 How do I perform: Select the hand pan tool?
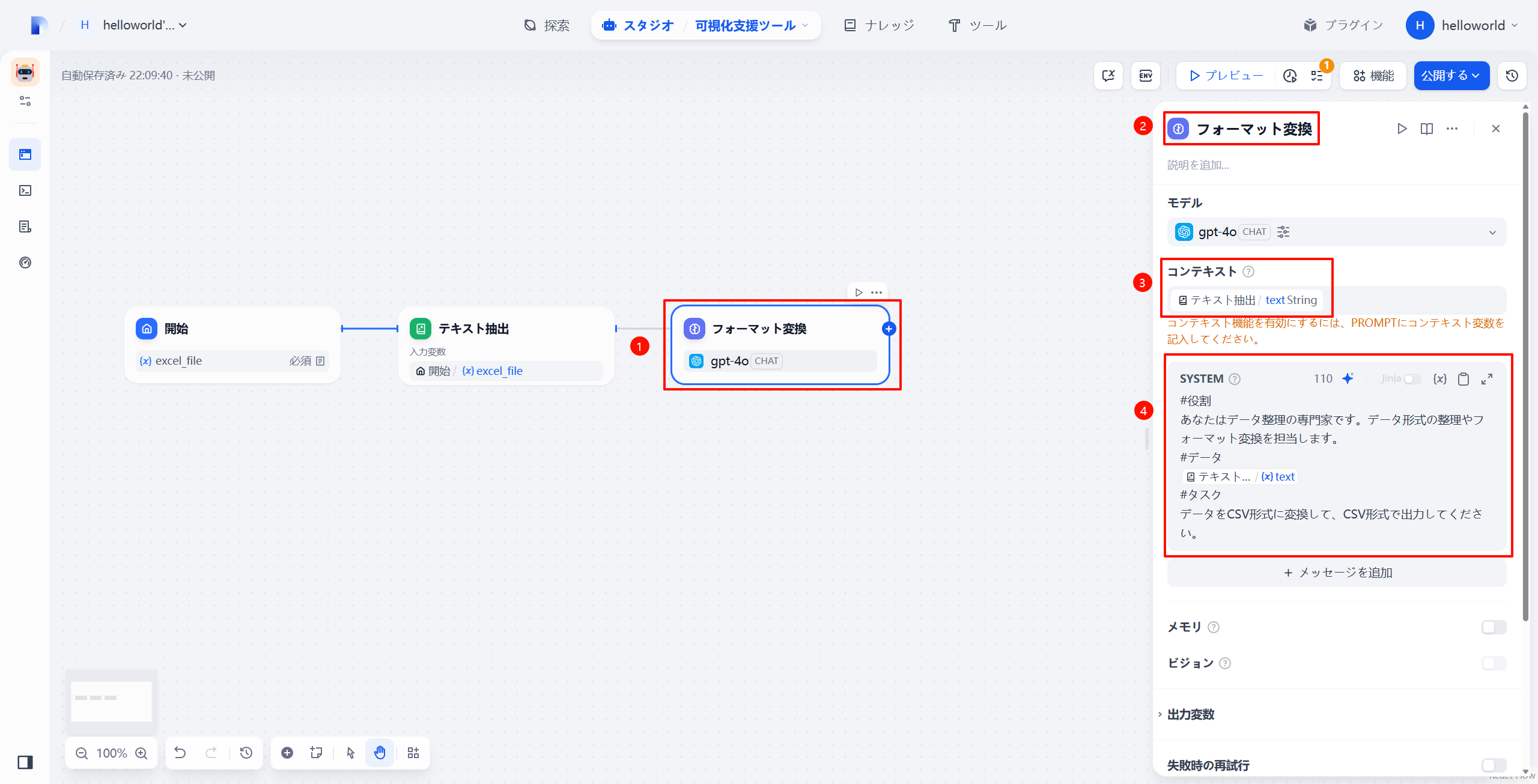[380, 753]
